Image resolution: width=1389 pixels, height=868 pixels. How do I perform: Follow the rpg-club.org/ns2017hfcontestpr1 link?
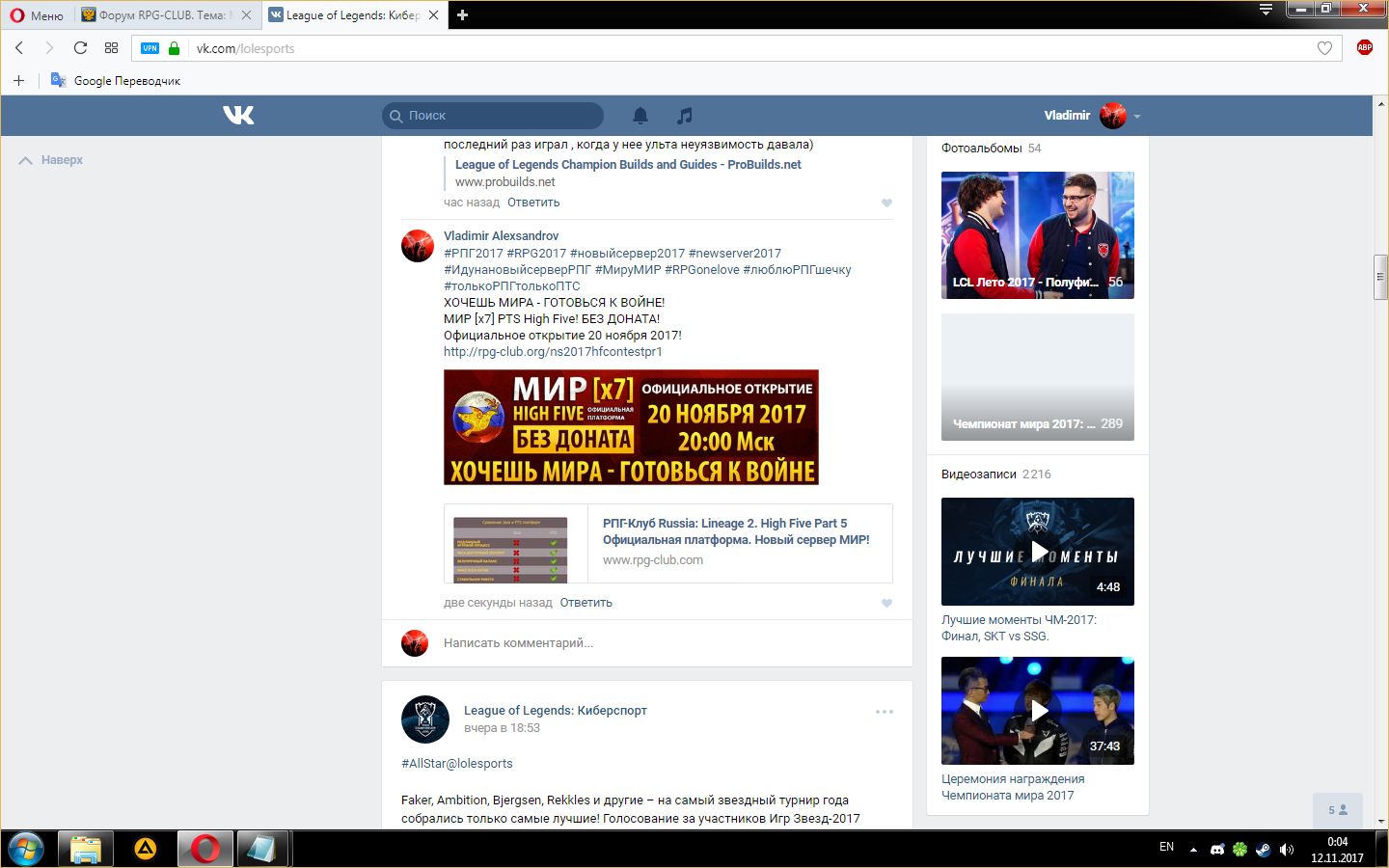click(x=553, y=352)
